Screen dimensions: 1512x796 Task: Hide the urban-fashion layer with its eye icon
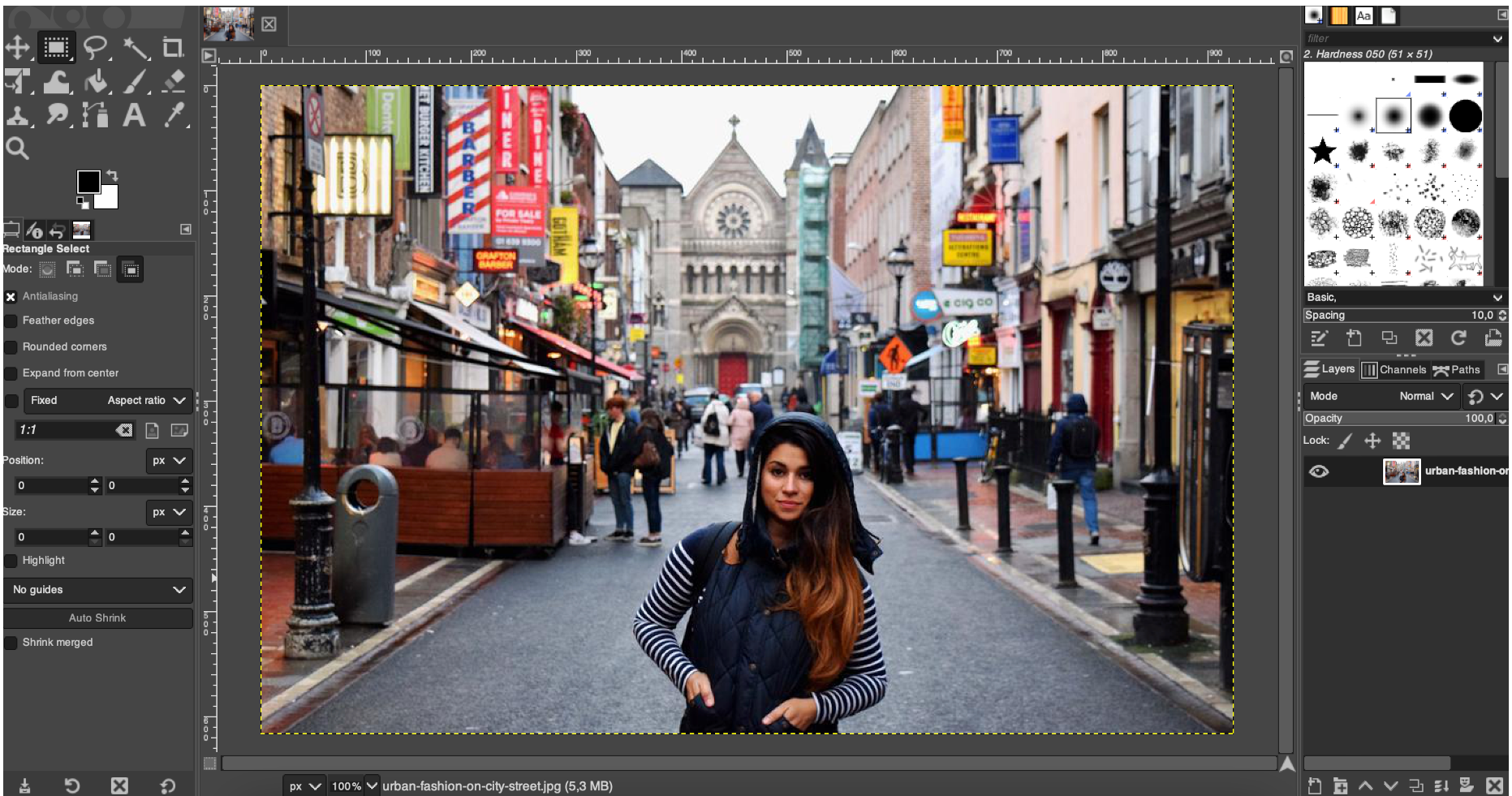(x=1320, y=471)
